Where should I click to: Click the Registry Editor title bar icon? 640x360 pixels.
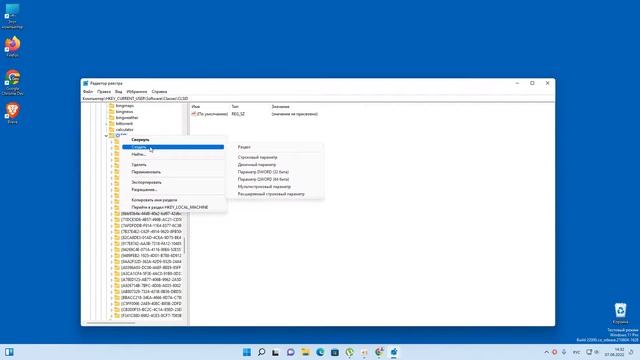(x=86, y=83)
